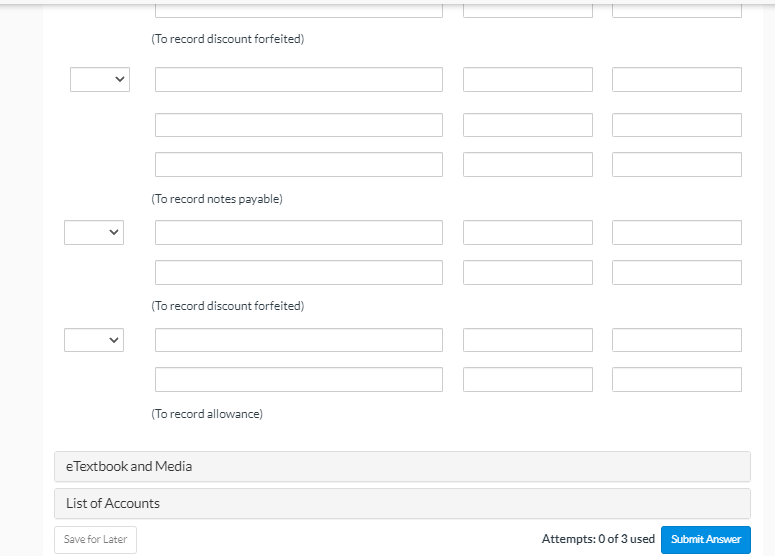This screenshot has width=775, height=556.
Task: Click second-line credit field of allowance entry
Action: [677, 380]
